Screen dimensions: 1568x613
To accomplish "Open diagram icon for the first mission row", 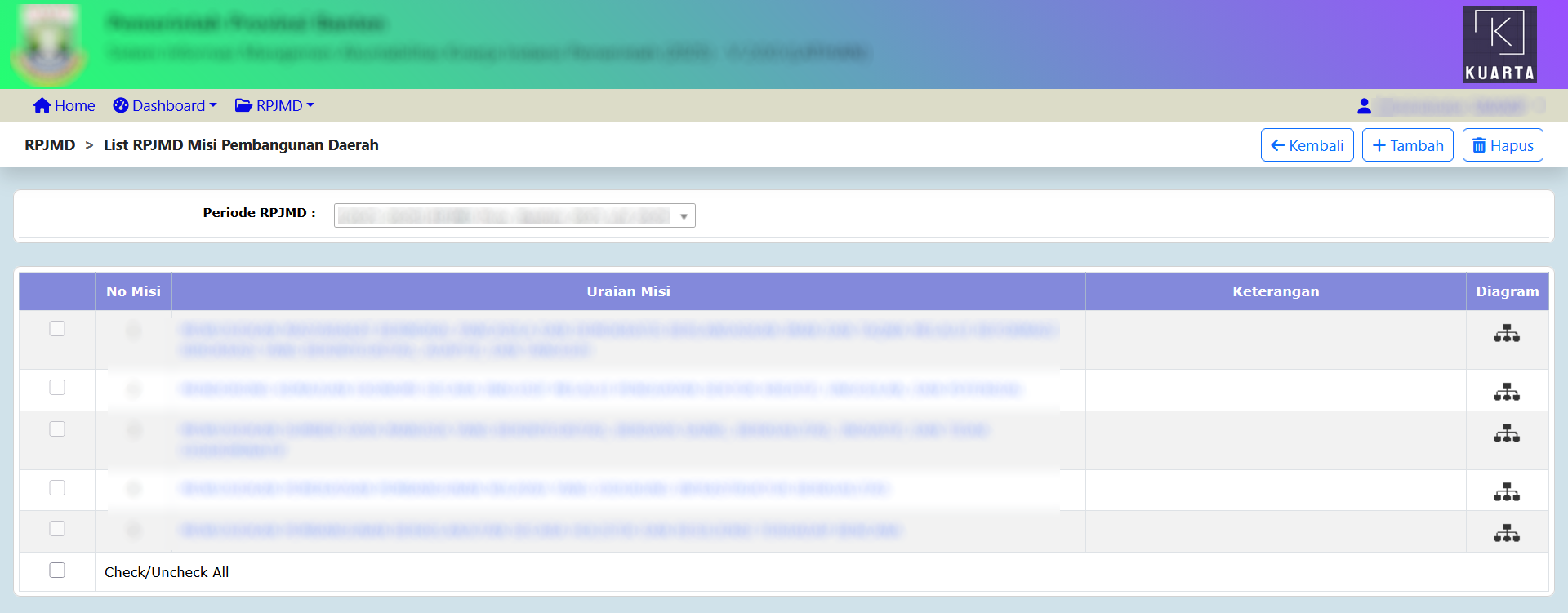I will coord(1507,334).
